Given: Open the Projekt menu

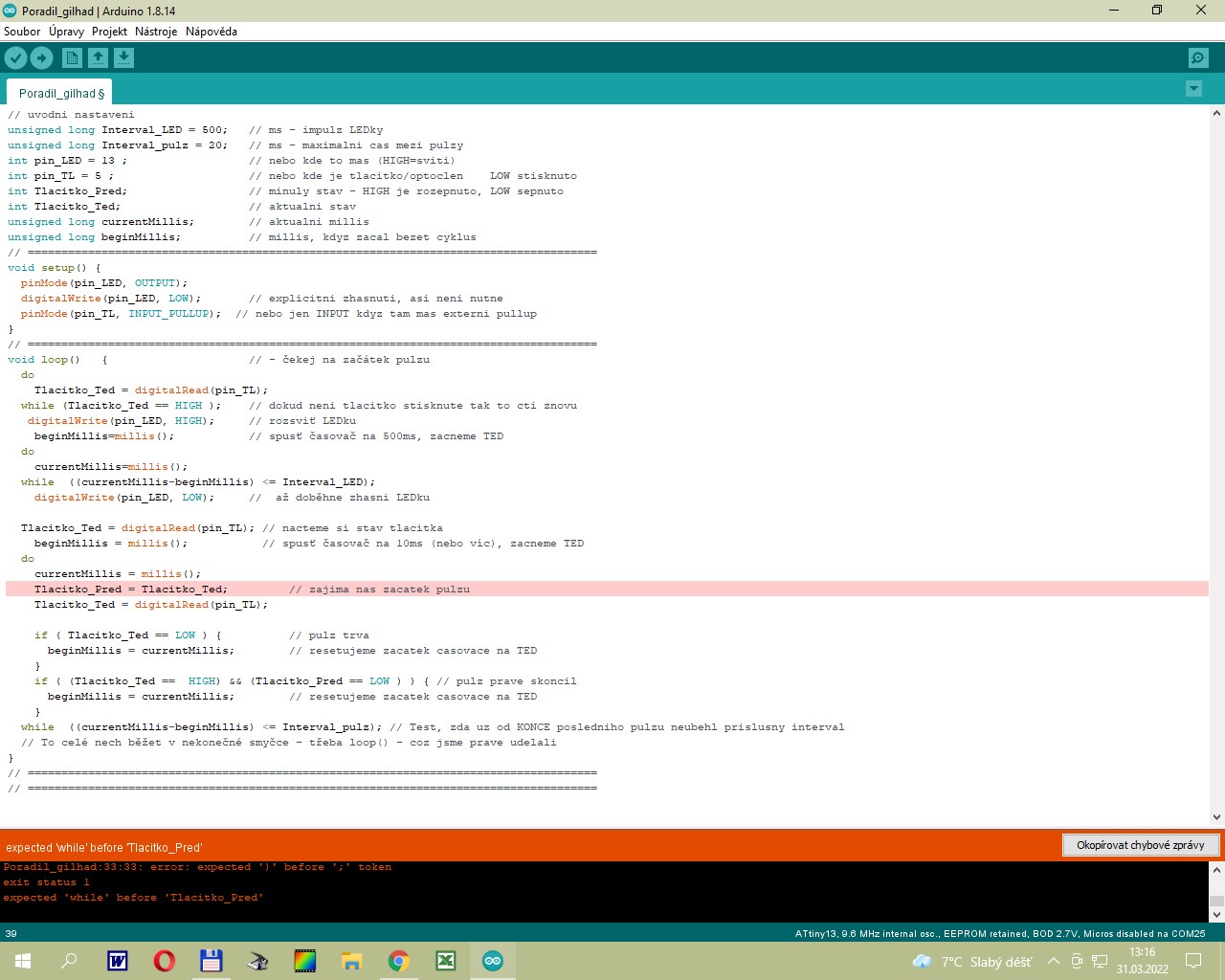Looking at the screenshot, I should coord(109,32).
